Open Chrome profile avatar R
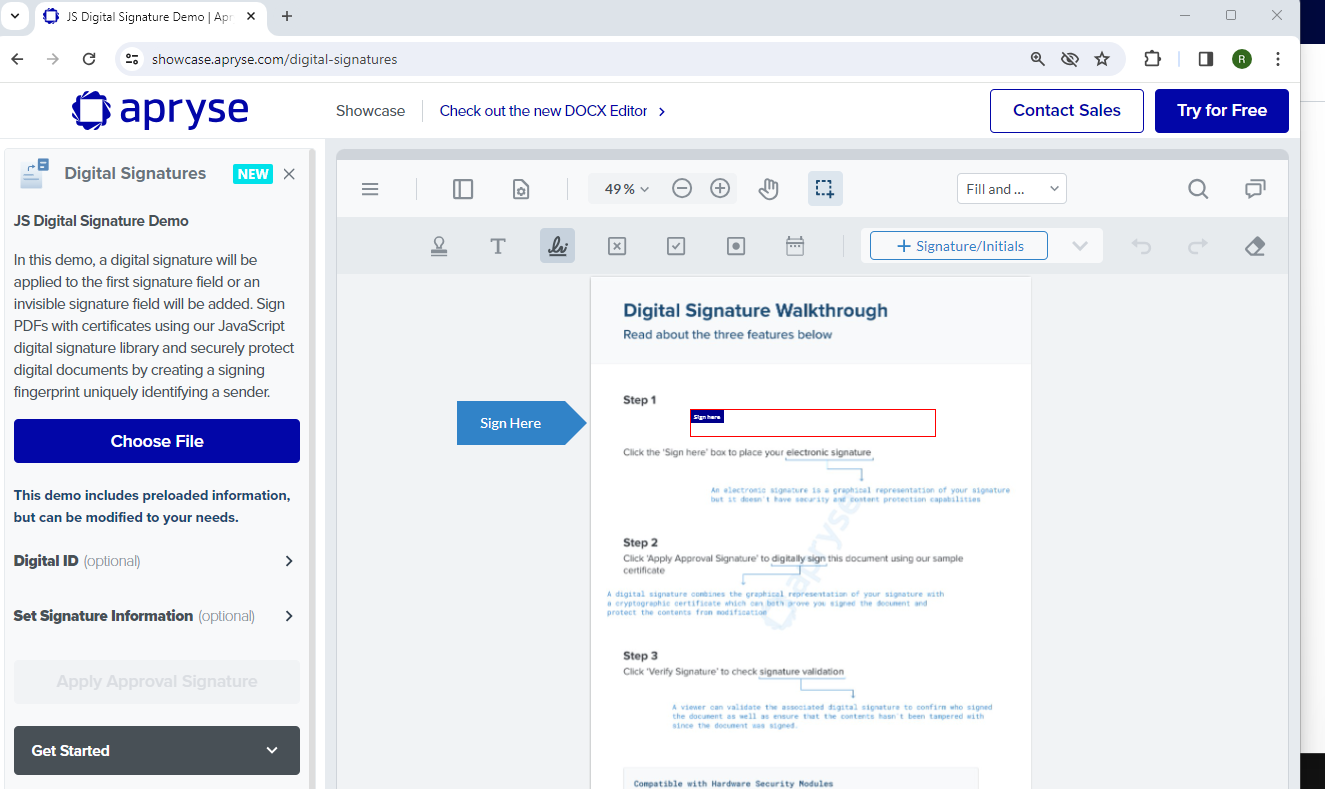The height and width of the screenshot is (789, 1325). (1242, 59)
